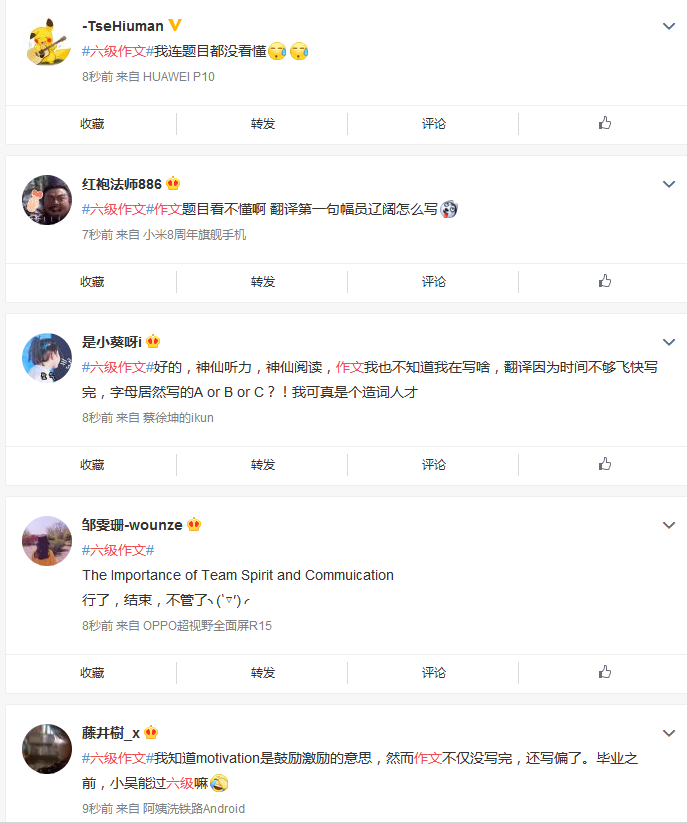Open the username link 邹雯珊-wounze

click(132, 525)
